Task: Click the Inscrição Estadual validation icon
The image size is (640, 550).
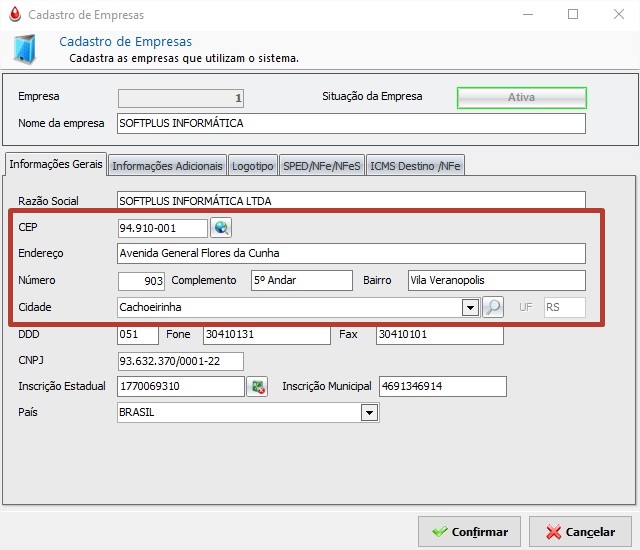Action: click(x=257, y=386)
